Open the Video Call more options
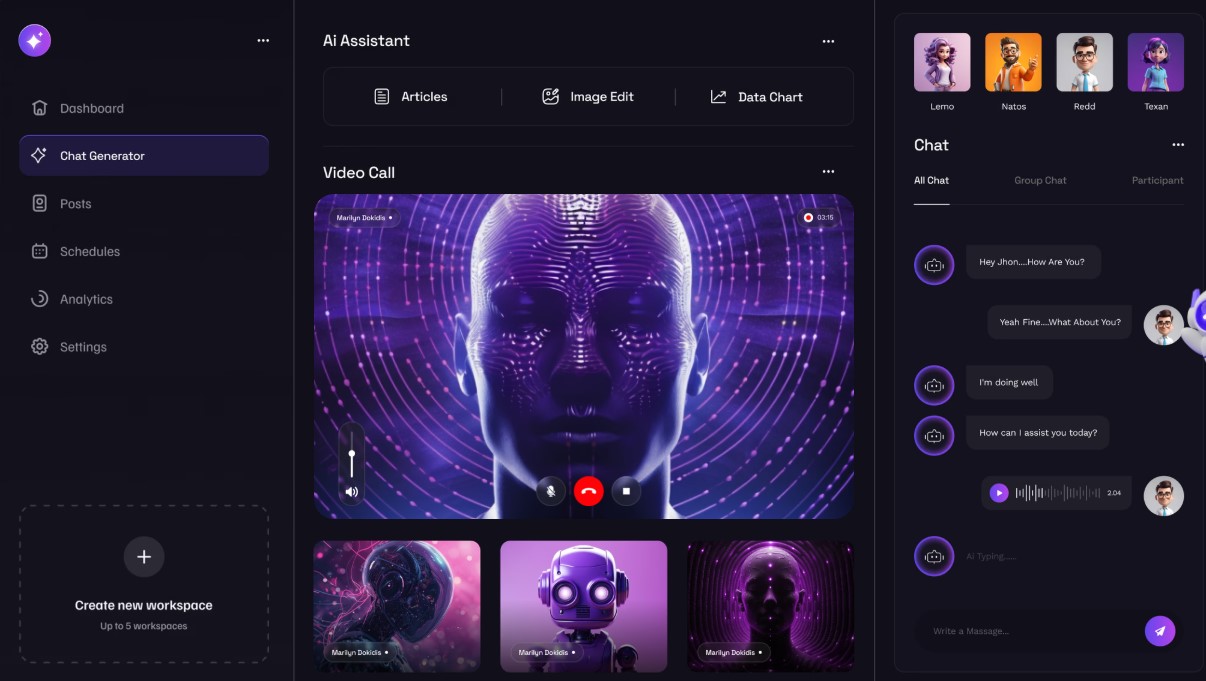This screenshot has width=1206, height=681. 828,172
